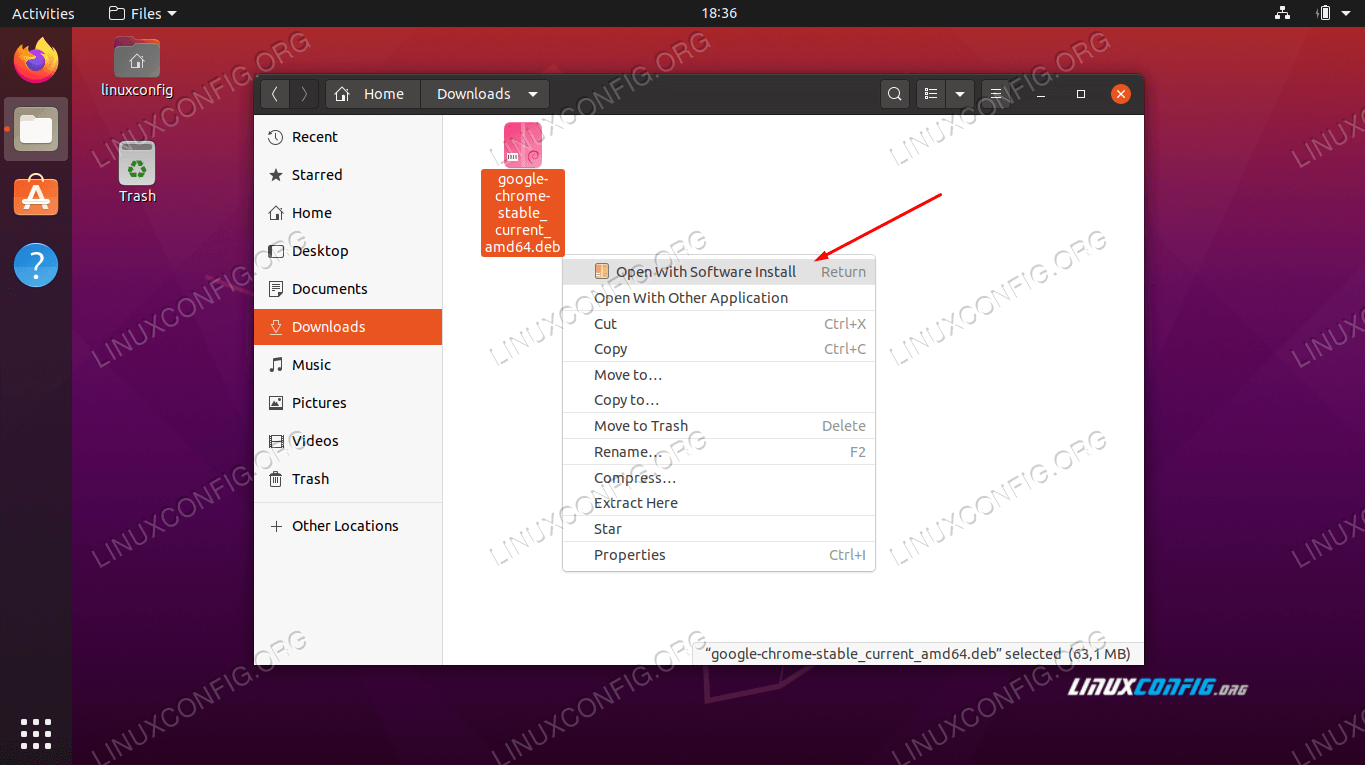Choose Extract Here
This screenshot has width=1365, height=765.
(x=719, y=503)
